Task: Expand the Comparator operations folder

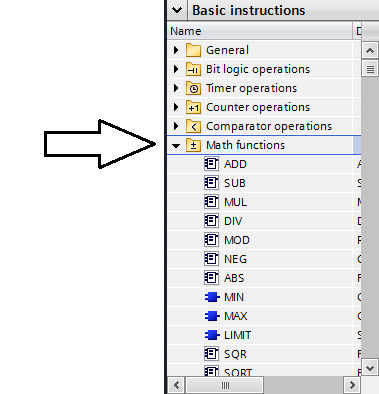Action: tap(176, 126)
